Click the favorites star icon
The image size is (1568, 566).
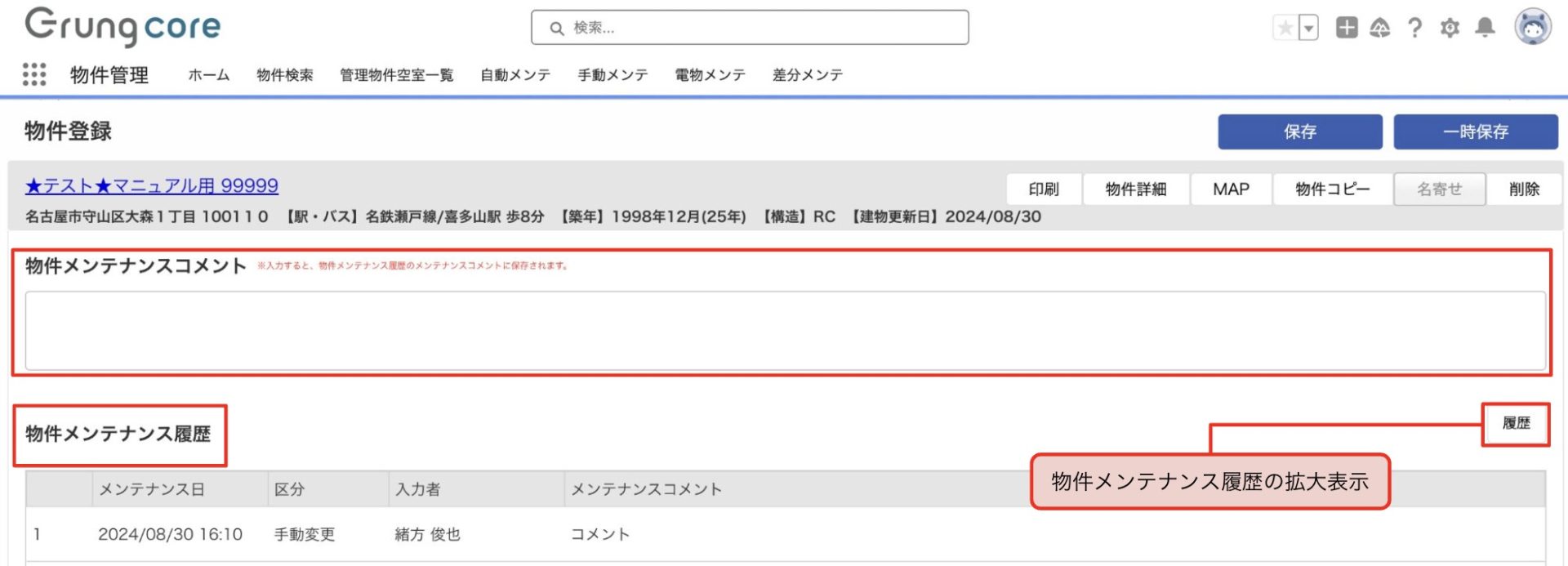click(x=1285, y=29)
